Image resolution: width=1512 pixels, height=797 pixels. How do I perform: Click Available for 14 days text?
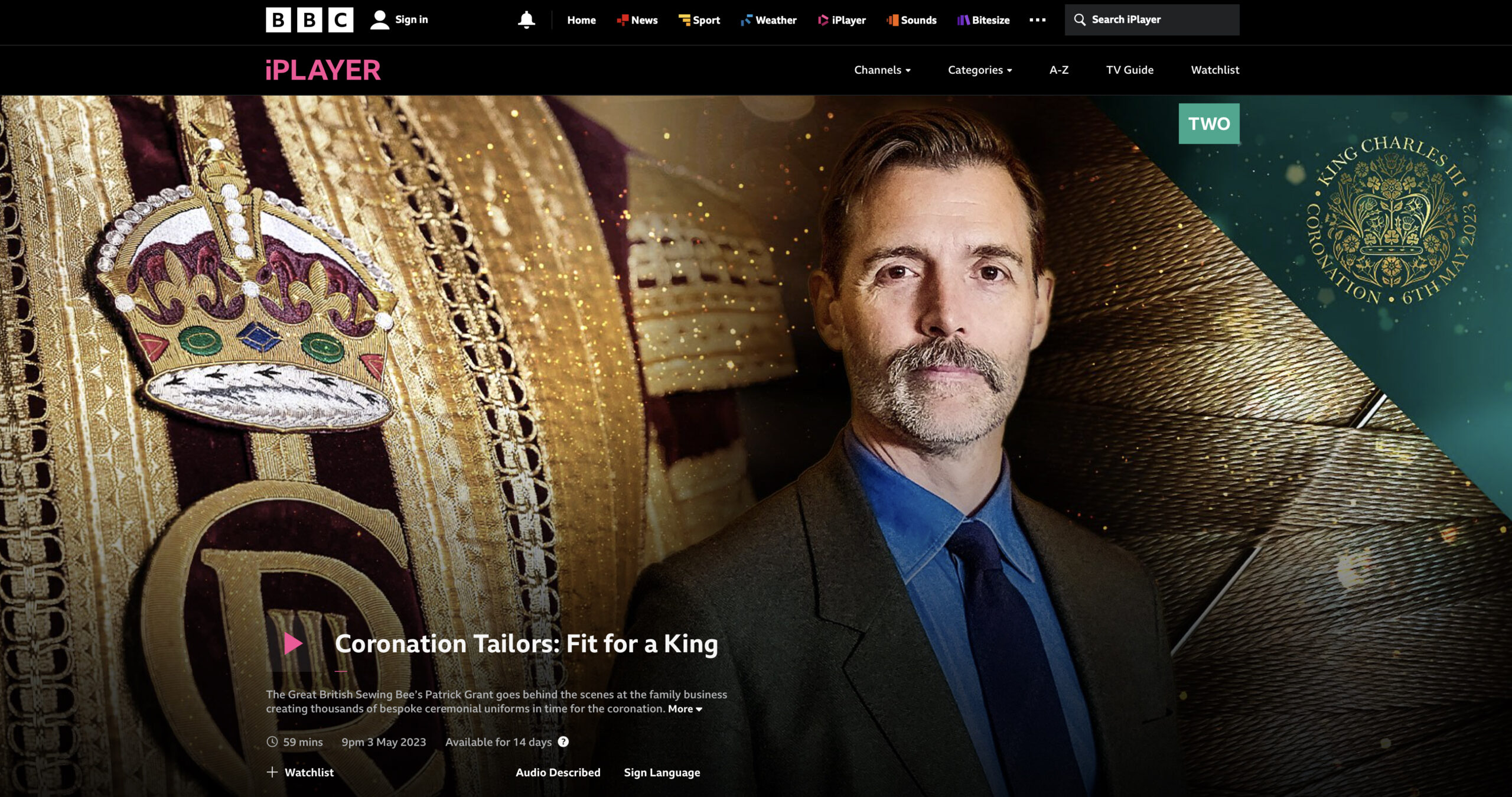click(498, 741)
